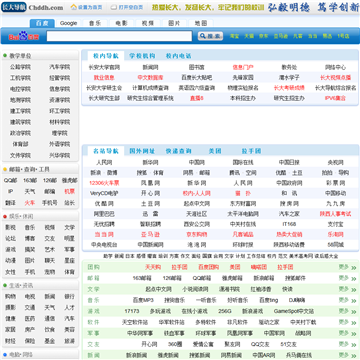Focus the Baidu search input box
360x360 pixels.
(x=119, y=36)
